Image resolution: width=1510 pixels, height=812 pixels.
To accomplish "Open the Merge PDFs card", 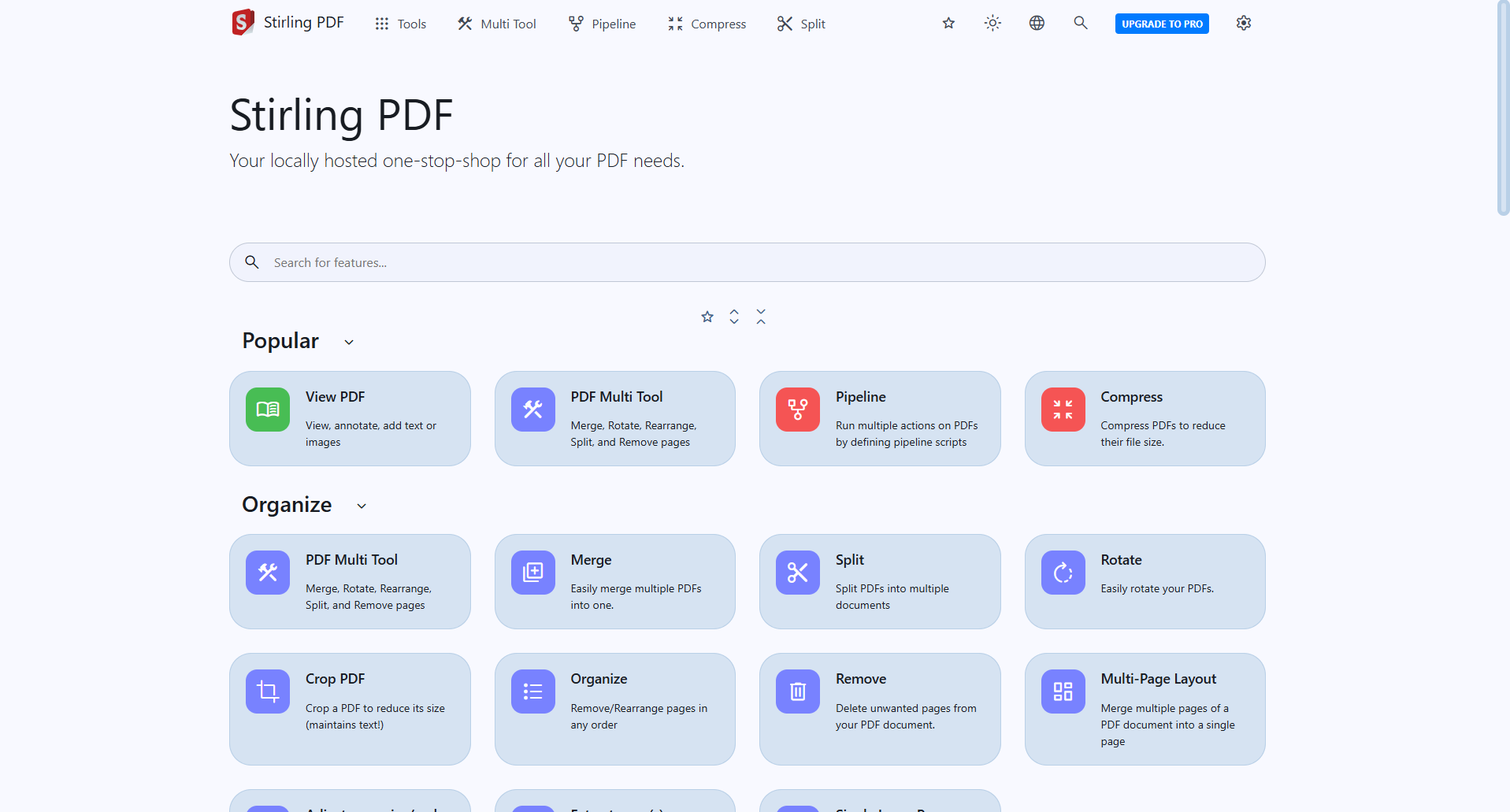I will point(614,581).
